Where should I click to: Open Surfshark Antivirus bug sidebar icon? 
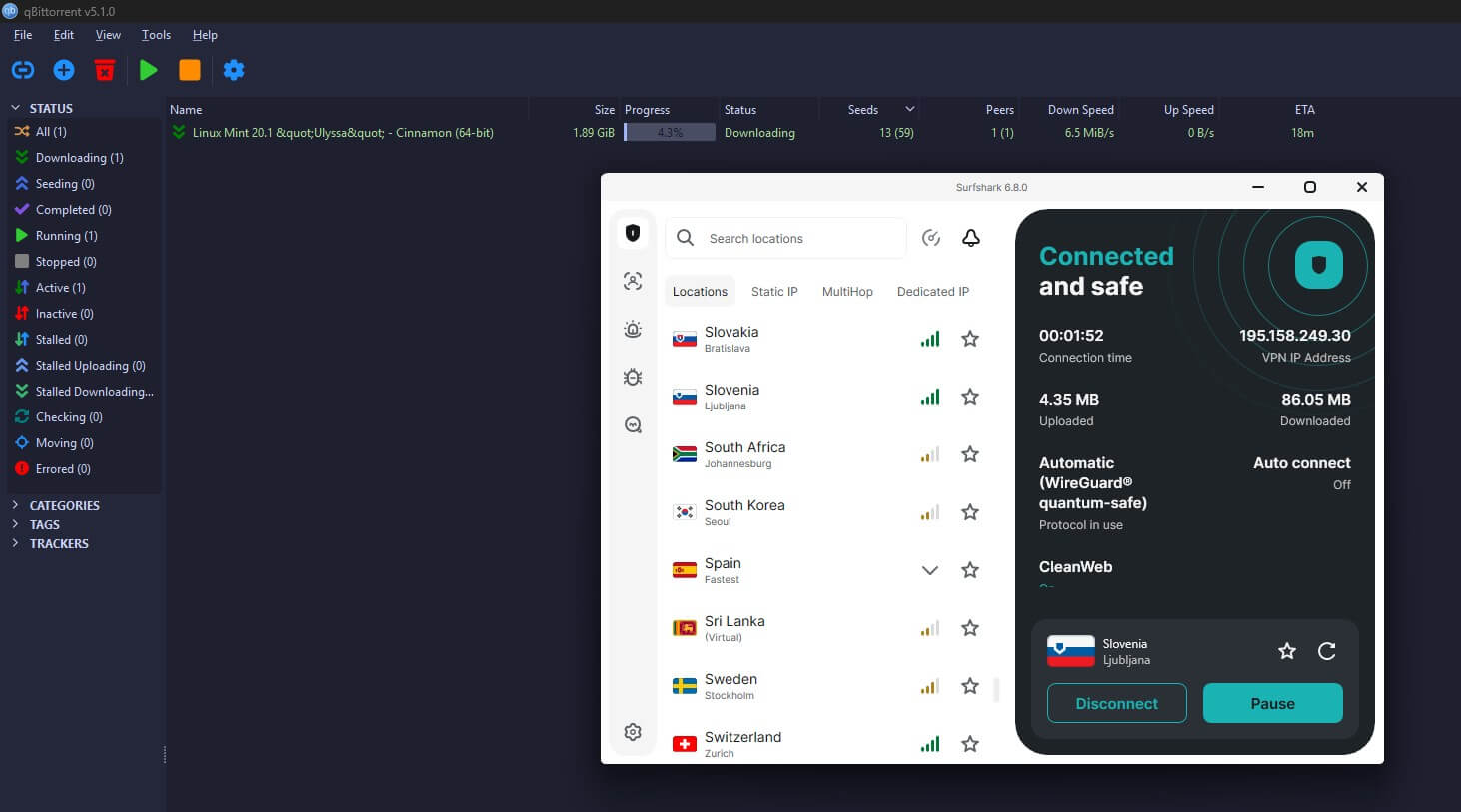click(633, 377)
